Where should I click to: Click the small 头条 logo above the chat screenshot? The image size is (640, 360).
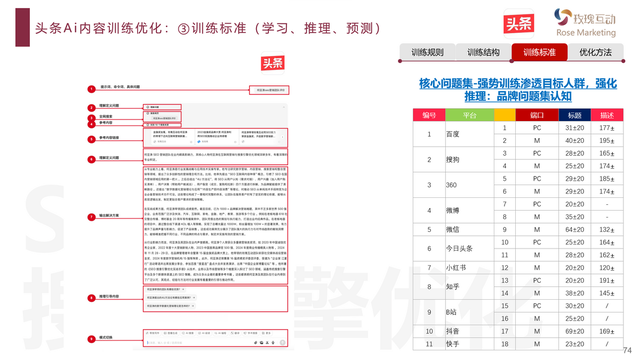tap(273, 63)
